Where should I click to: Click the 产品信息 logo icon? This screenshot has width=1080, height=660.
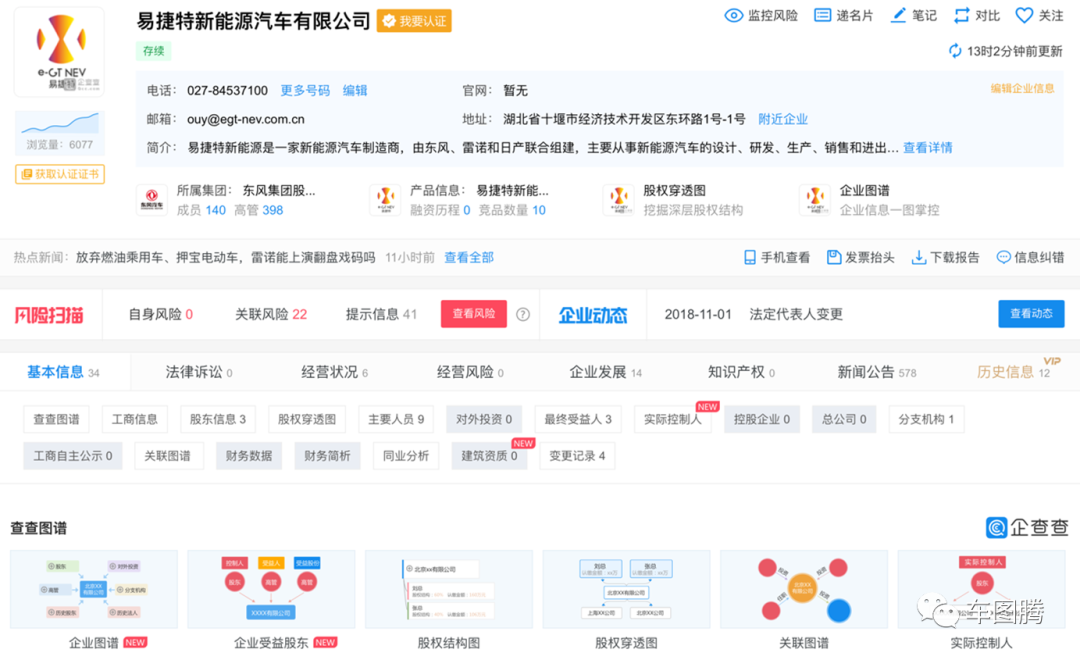point(385,200)
